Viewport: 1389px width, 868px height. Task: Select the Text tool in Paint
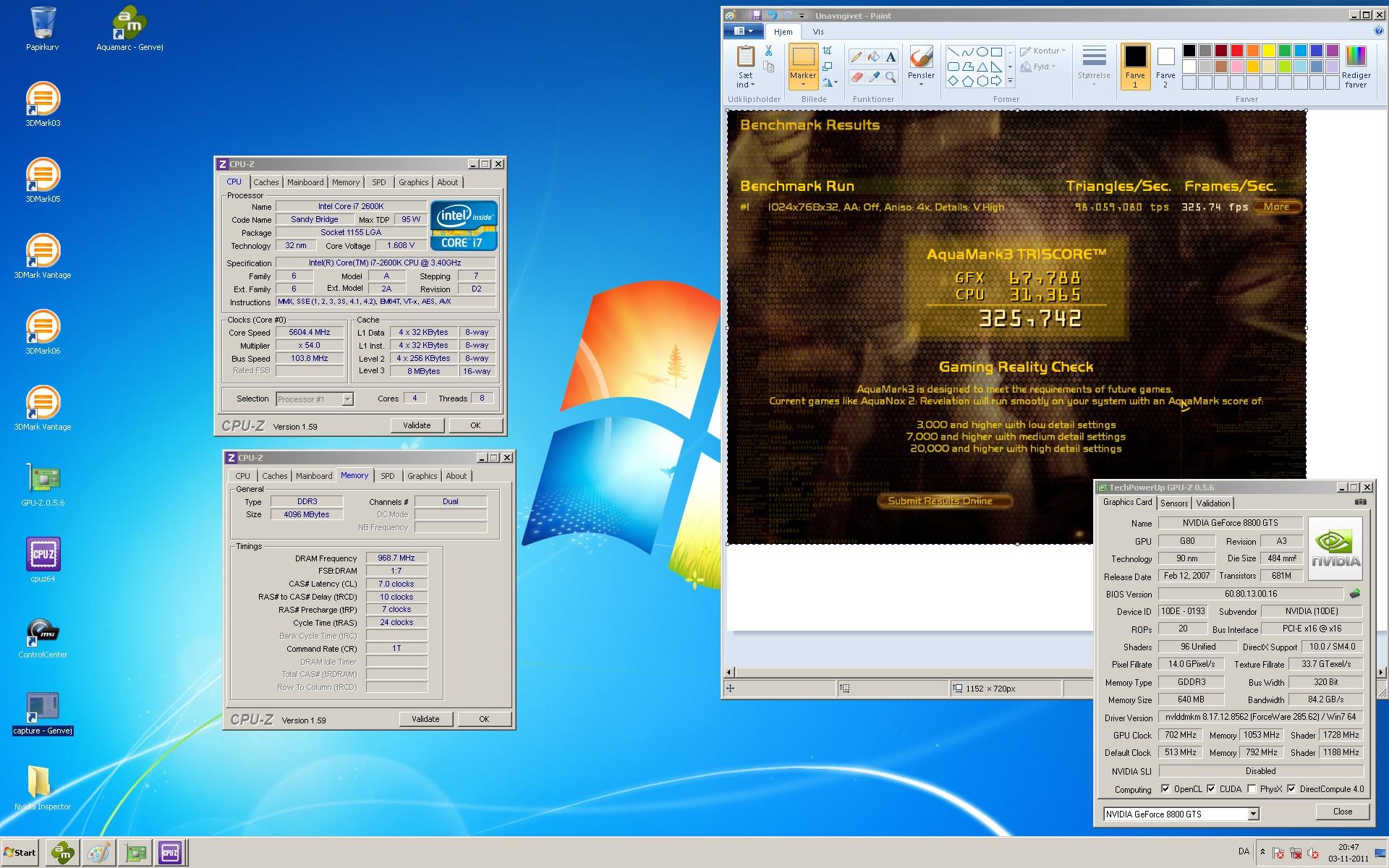(891, 57)
